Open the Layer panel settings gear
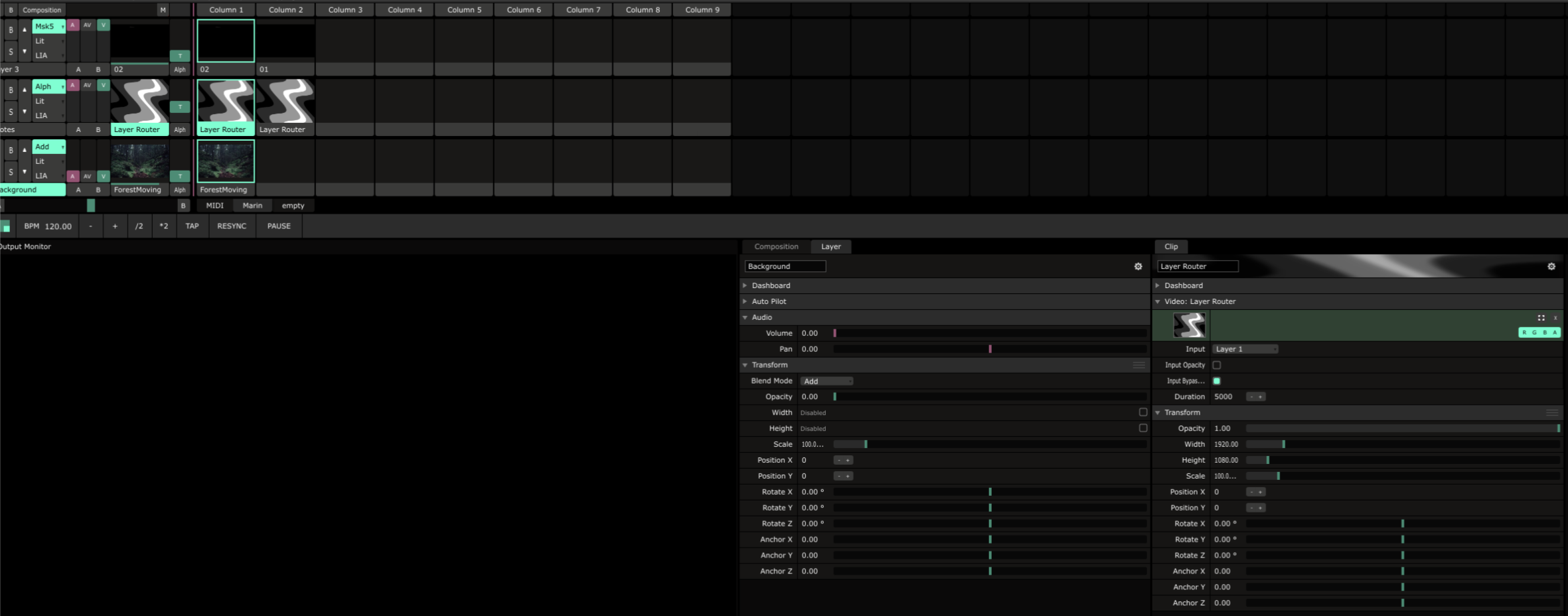The height and width of the screenshot is (616, 1568). pos(1138,266)
